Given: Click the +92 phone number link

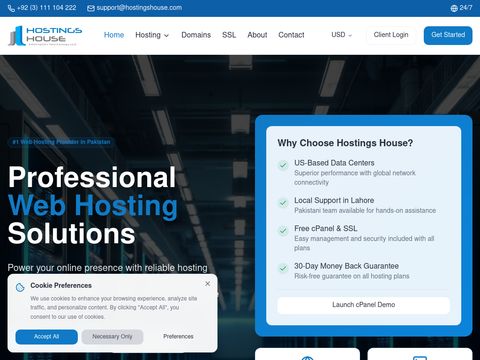Looking at the screenshot, I should click(x=47, y=8).
